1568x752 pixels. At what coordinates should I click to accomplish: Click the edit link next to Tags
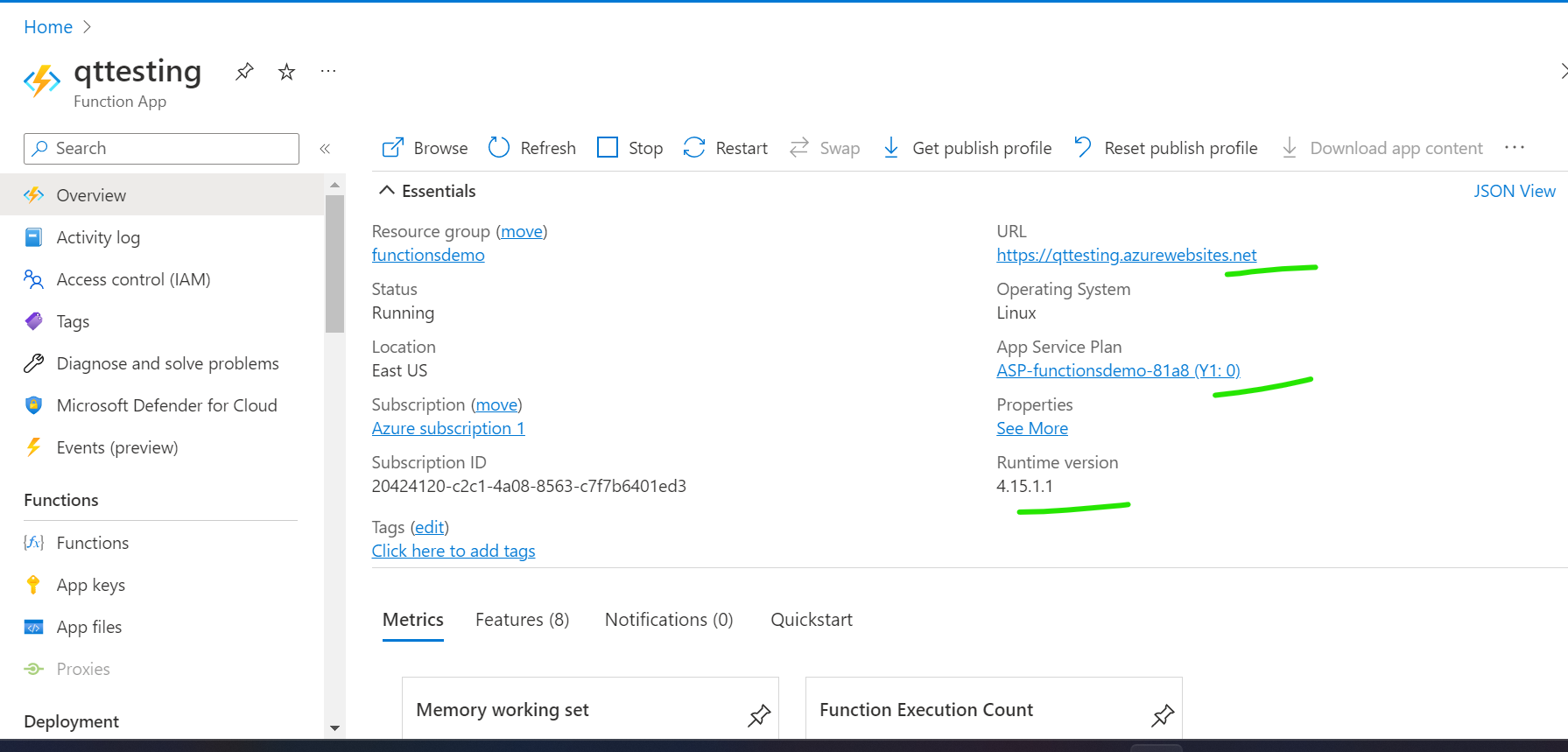tap(429, 527)
